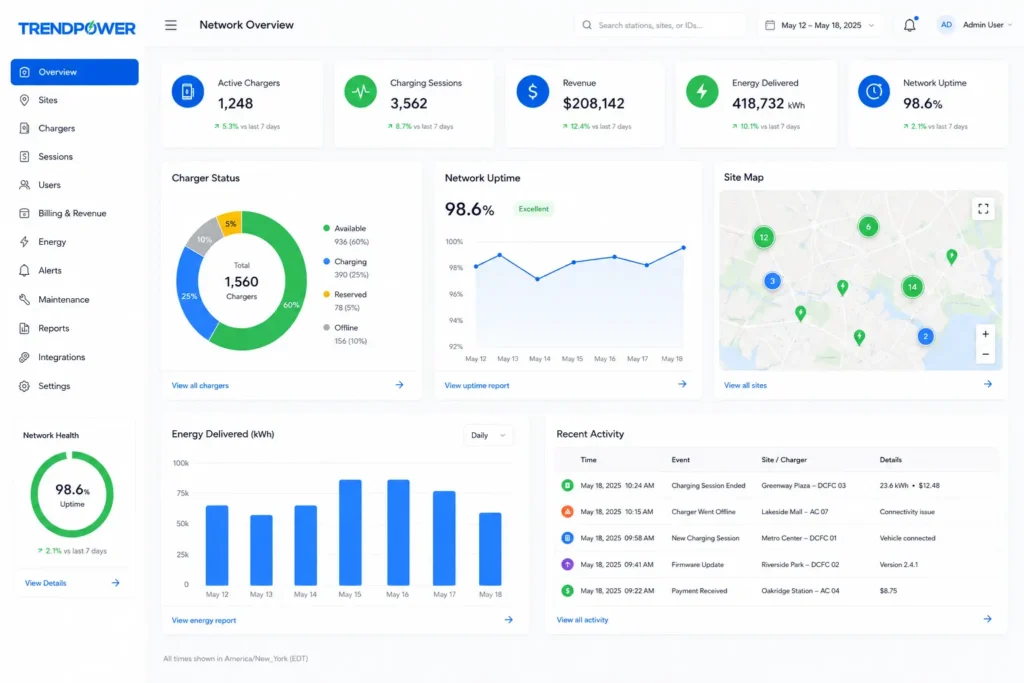
Task: Click the View uptime report link
Action: 477,385
